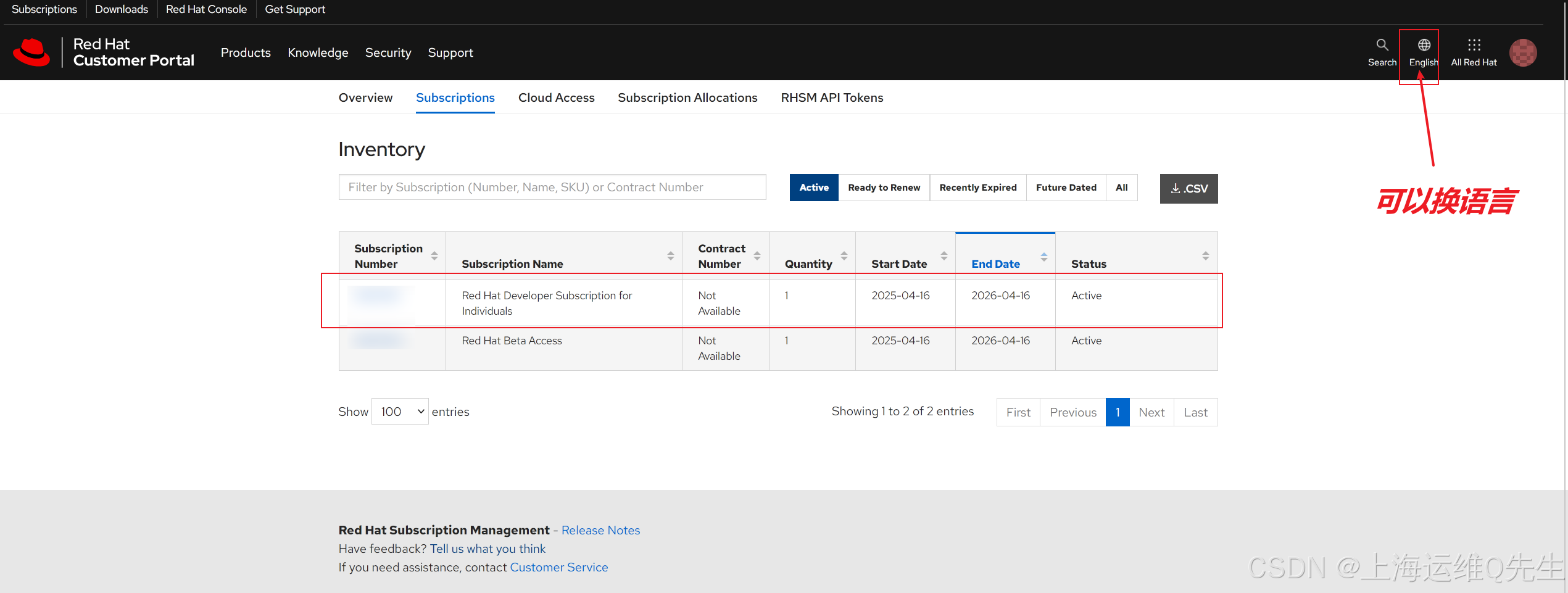Open the user avatar menu
Viewport: 1568px width, 593px height.
(1523, 52)
